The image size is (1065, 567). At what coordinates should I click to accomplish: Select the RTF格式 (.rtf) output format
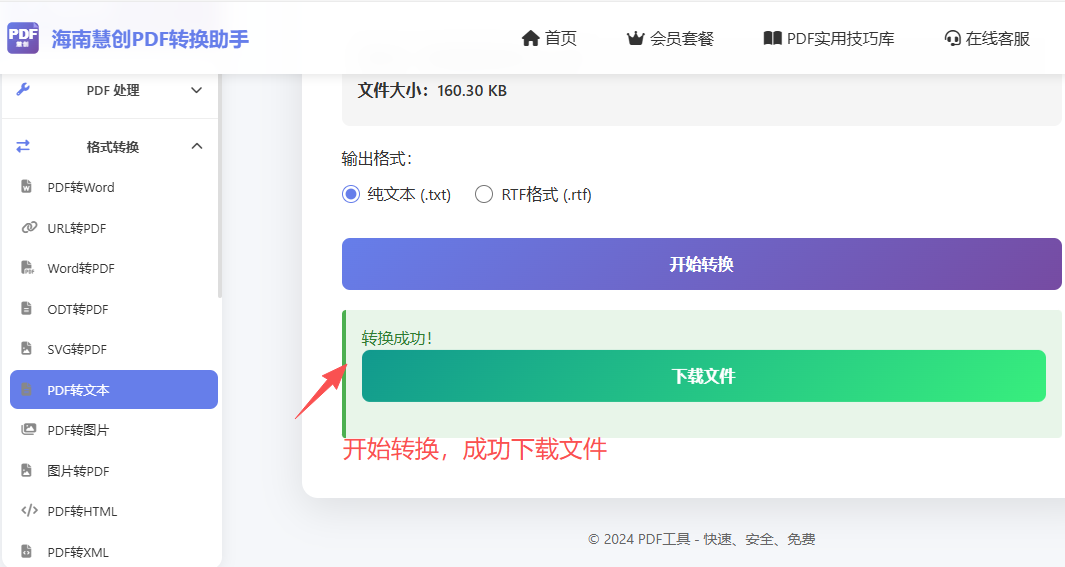click(x=484, y=195)
